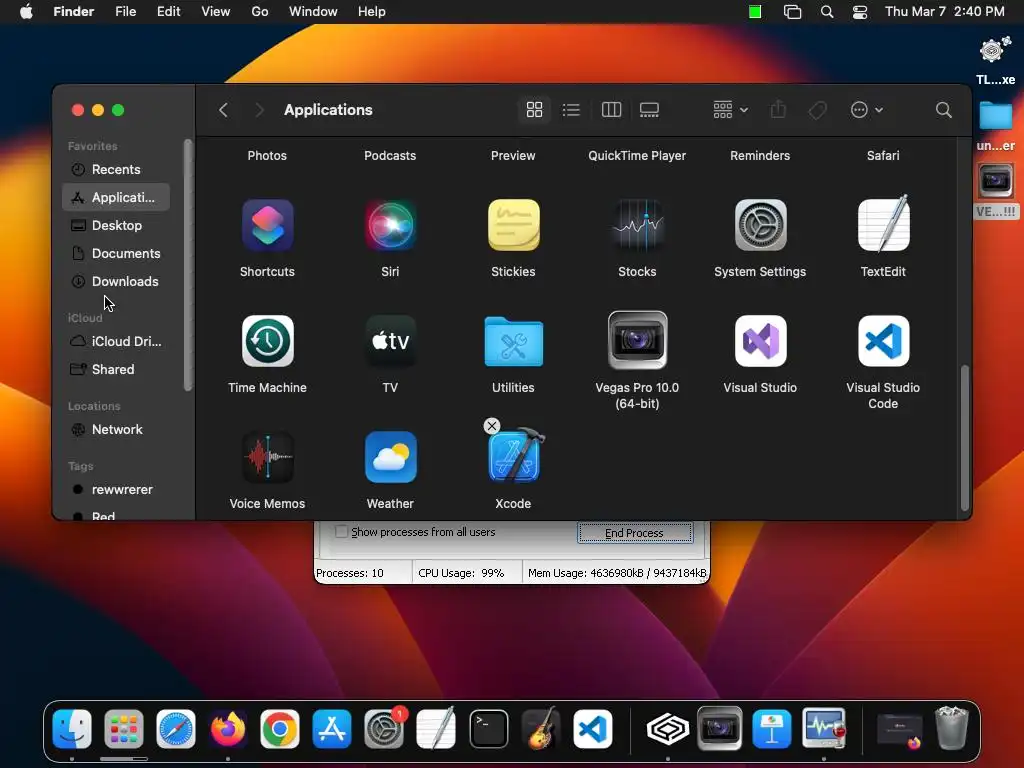The width and height of the screenshot is (1024, 768).
Task: Select Applications in the sidebar
Action: (x=116, y=197)
